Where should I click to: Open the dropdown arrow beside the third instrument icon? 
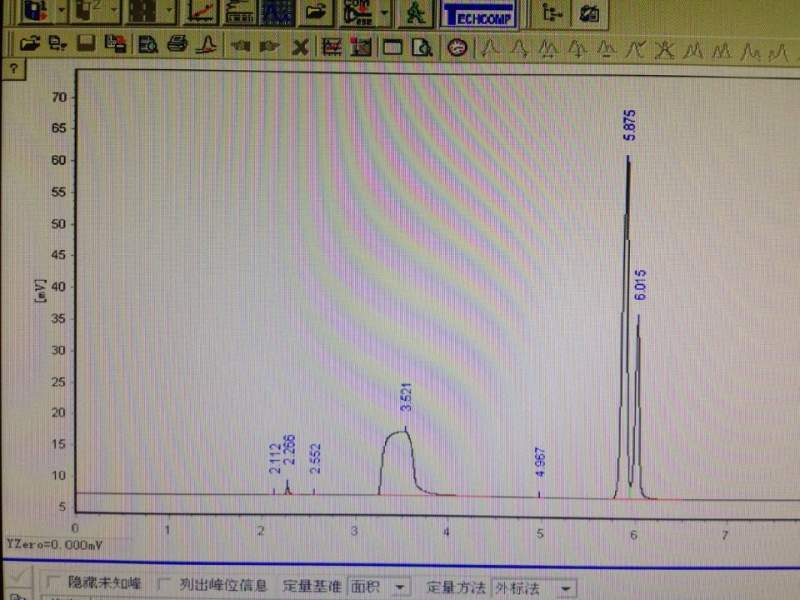169,11
